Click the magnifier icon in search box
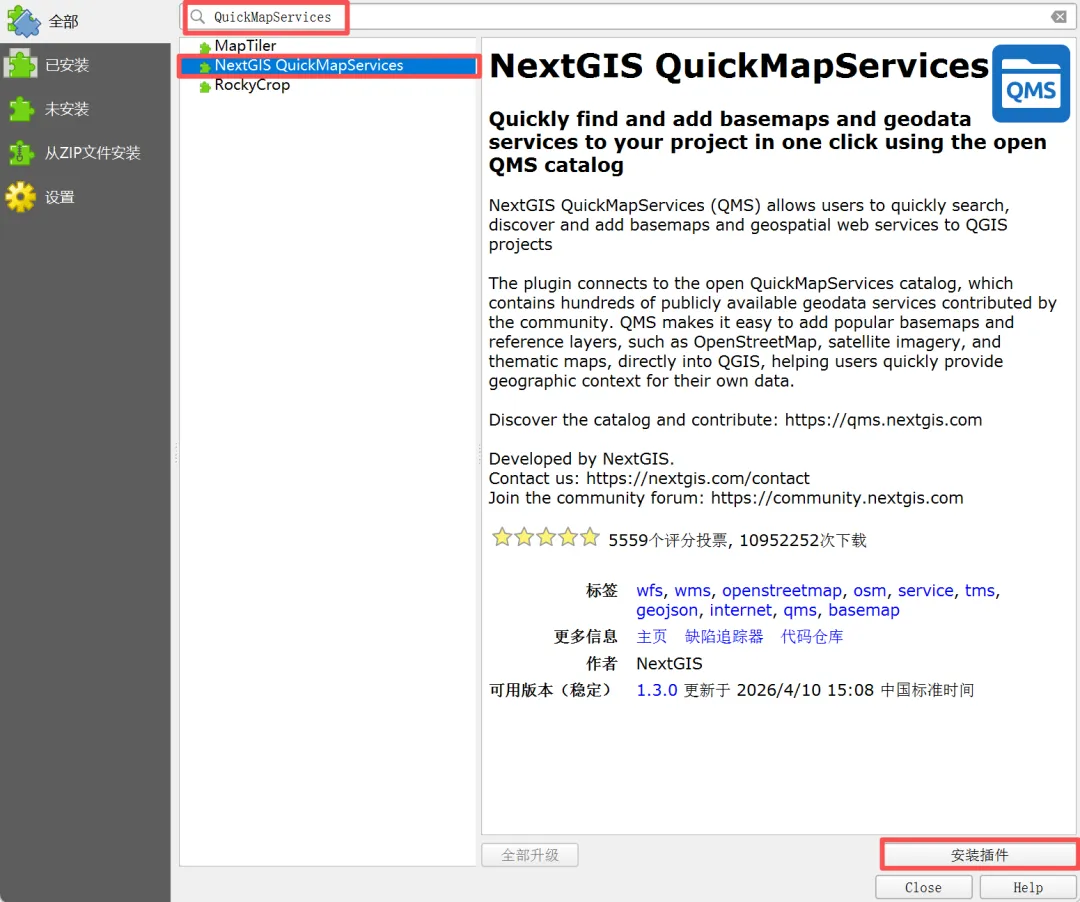Image resolution: width=1080 pixels, height=902 pixels. click(x=198, y=17)
